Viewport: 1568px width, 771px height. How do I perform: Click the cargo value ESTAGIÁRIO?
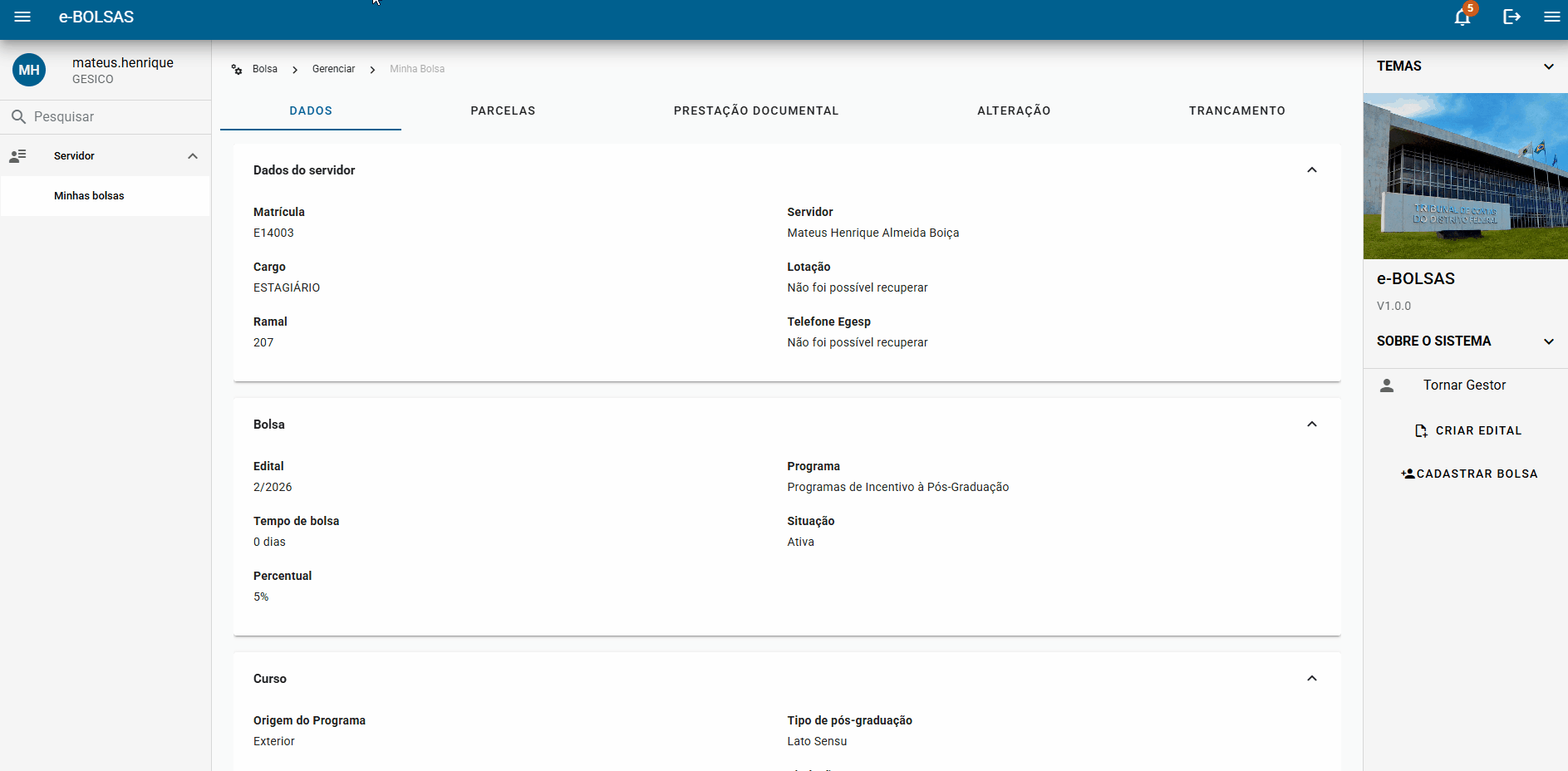click(x=287, y=288)
